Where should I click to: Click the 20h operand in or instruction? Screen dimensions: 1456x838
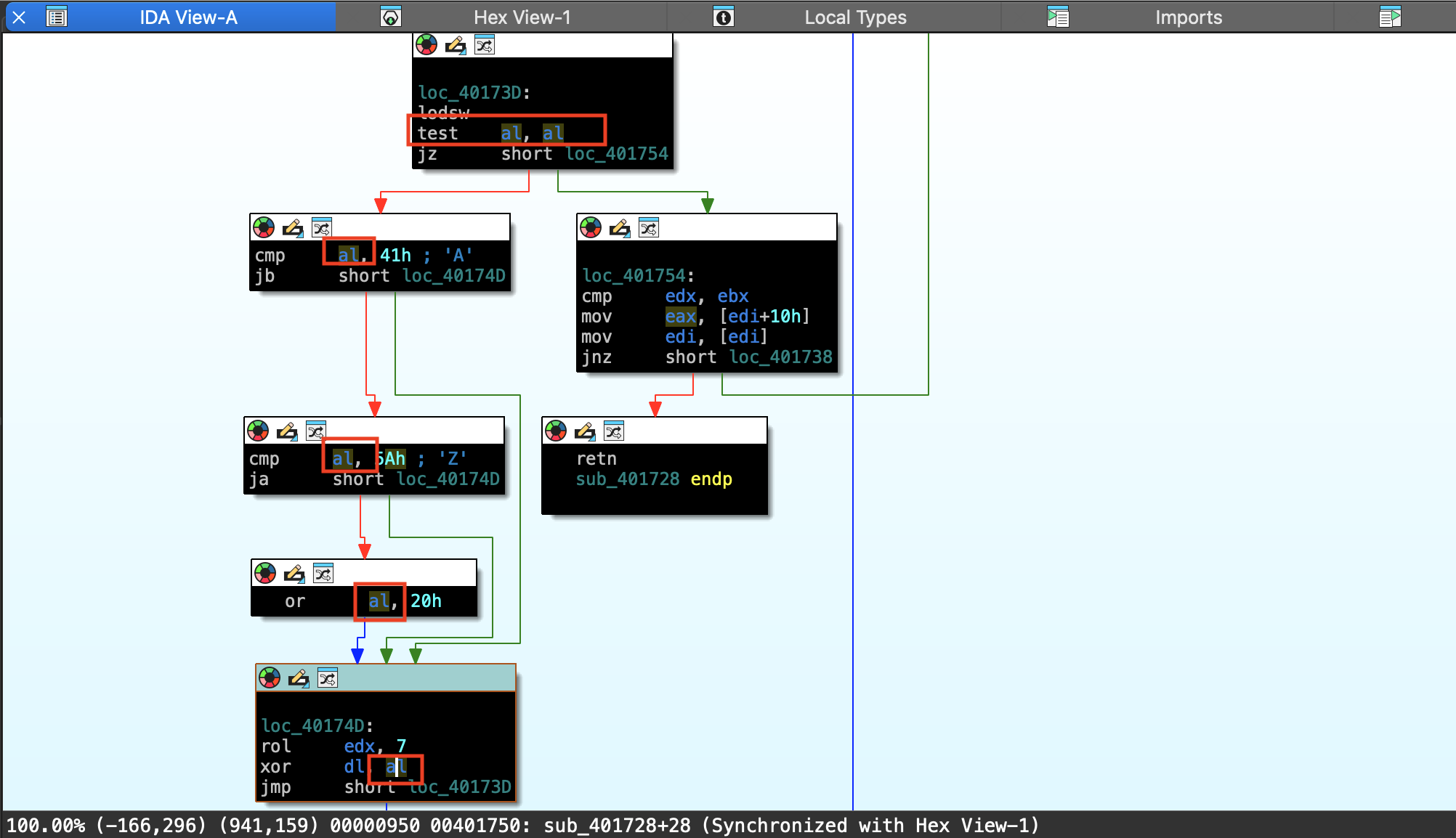tap(426, 601)
